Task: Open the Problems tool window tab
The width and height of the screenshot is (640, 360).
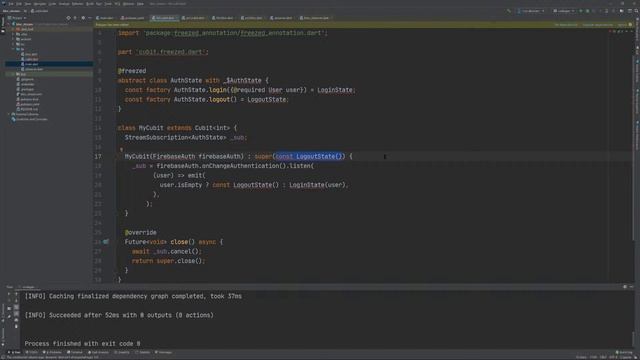Action: coord(52,352)
